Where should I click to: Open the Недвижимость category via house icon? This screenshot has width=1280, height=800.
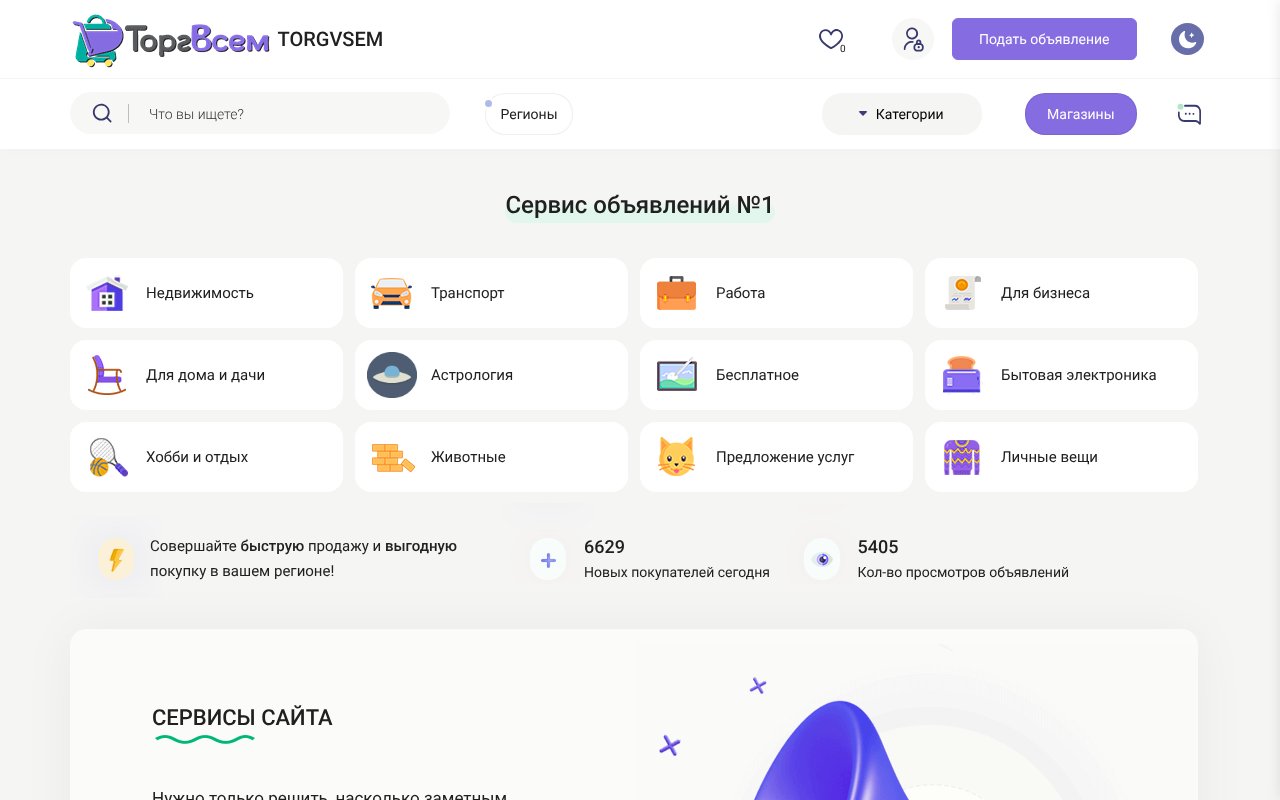107,293
